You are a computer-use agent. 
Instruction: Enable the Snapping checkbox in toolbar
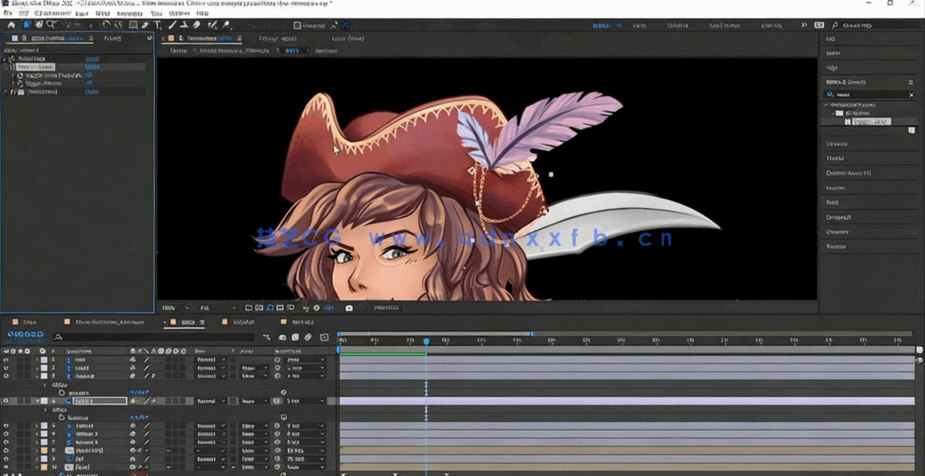[299, 25]
